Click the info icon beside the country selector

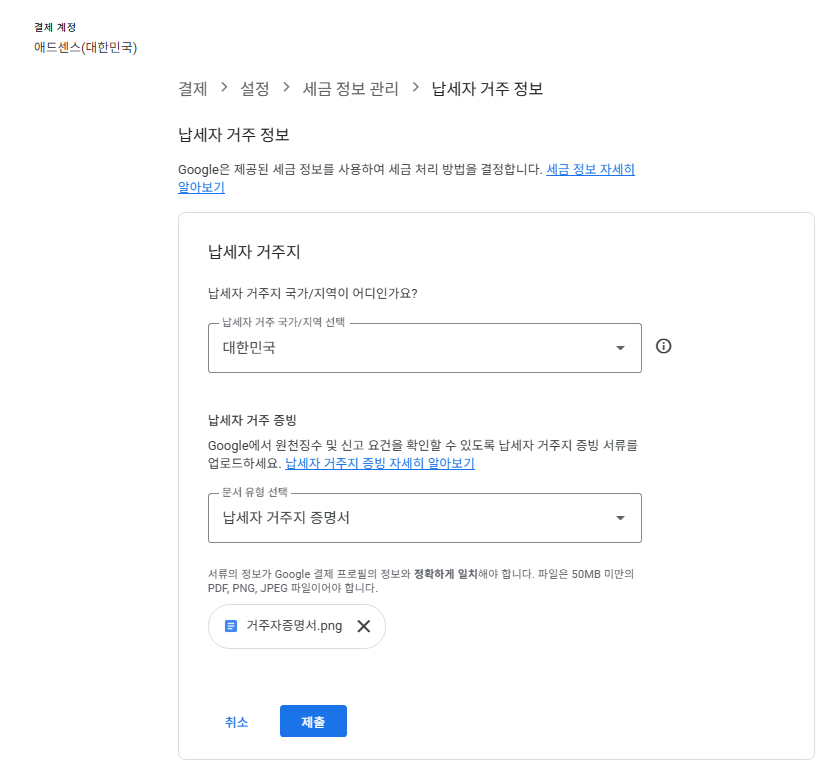663,347
